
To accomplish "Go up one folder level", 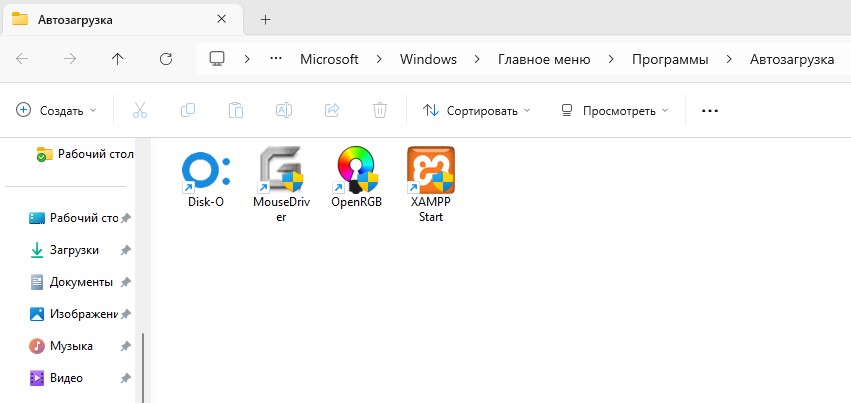I will click(118, 59).
